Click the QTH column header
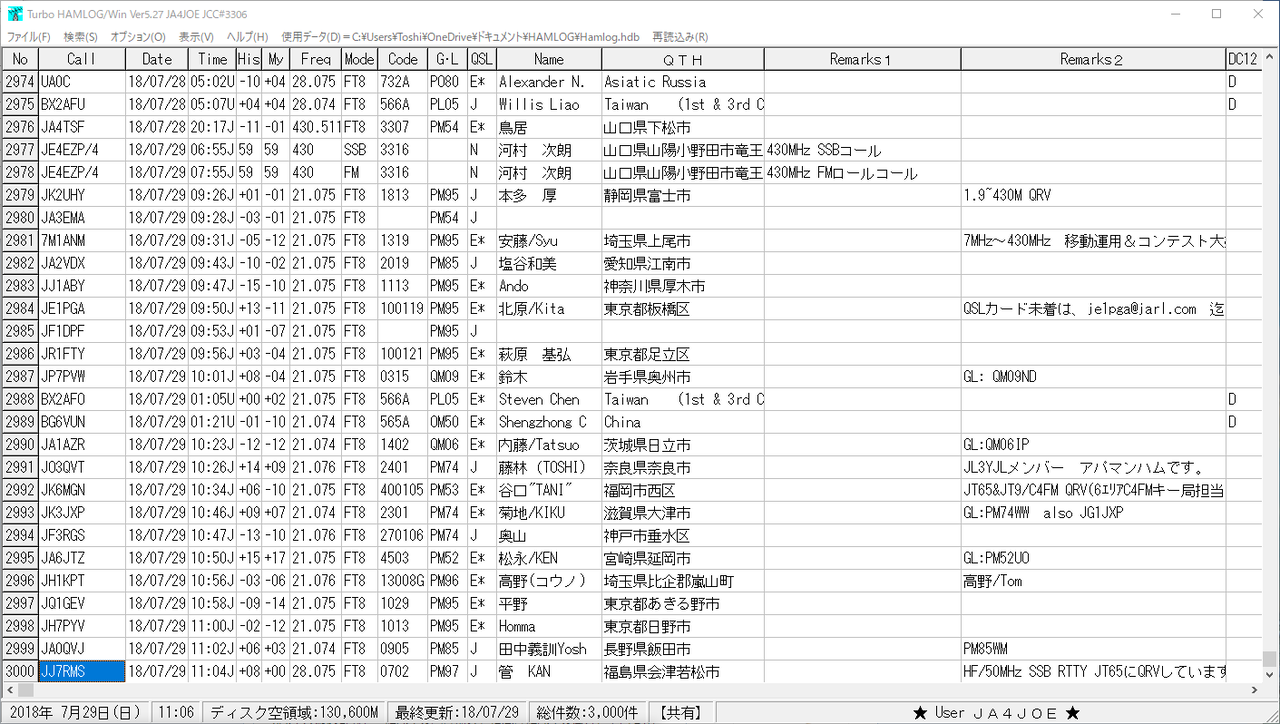Image resolution: width=1280 pixels, height=724 pixels. point(683,59)
